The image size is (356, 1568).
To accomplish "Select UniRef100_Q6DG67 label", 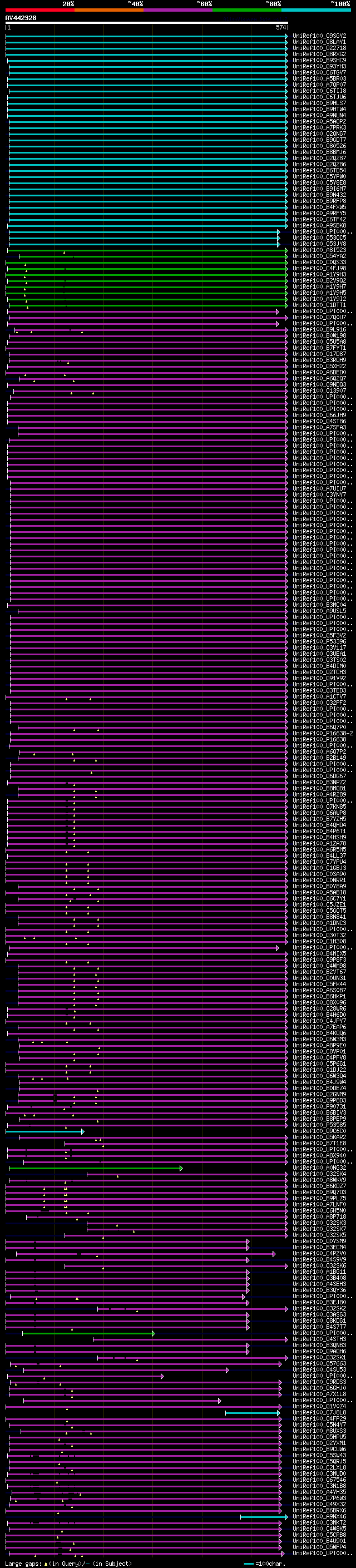I will coord(319,776).
